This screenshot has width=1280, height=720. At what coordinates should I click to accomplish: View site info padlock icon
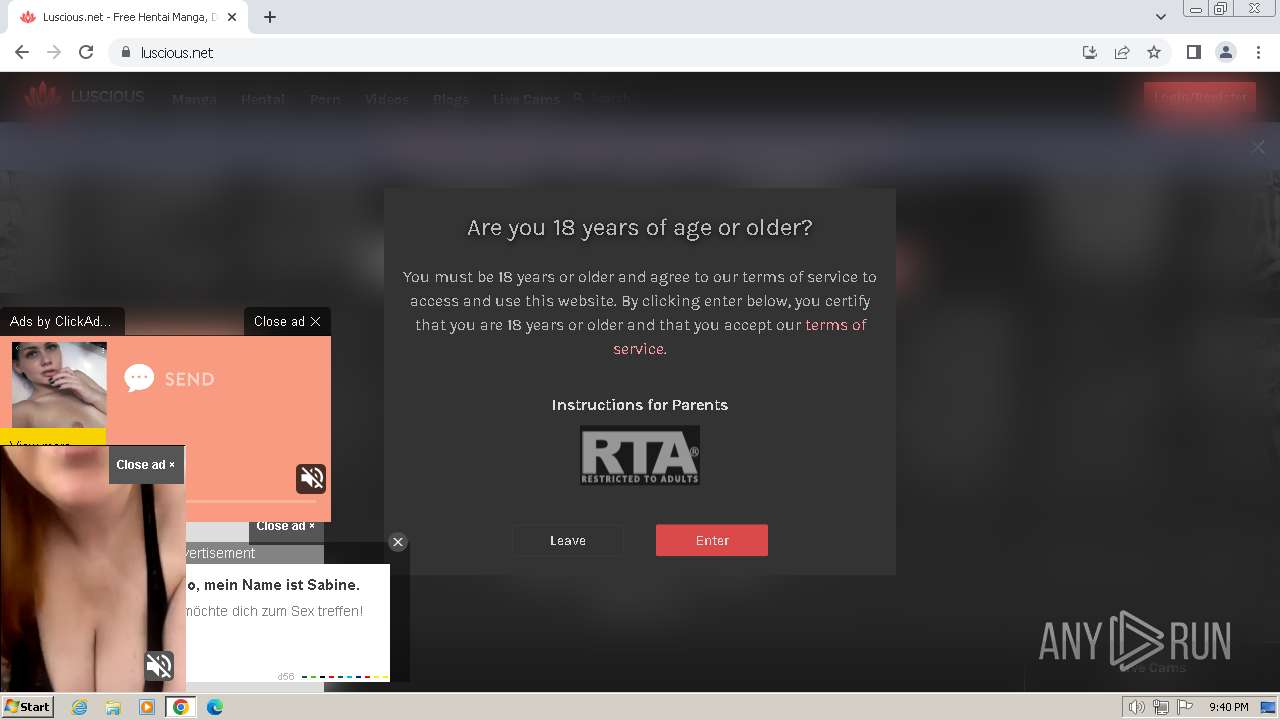[125, 52]
